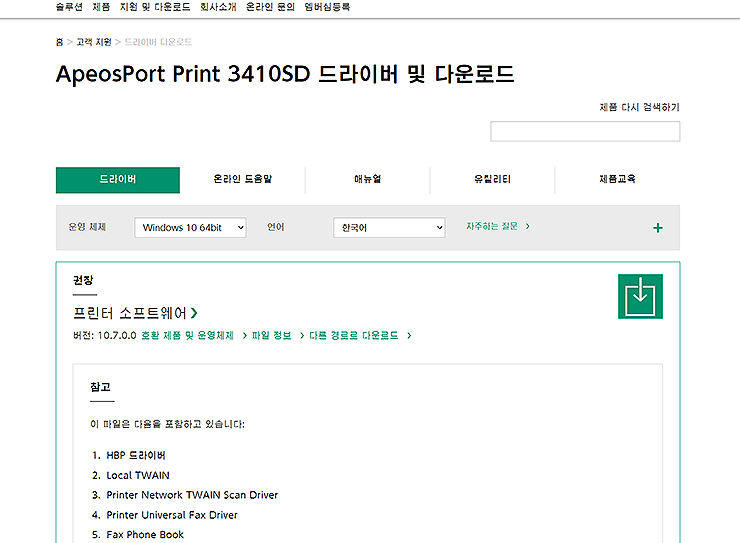The image size is (740, 543).
Task: Open 온라인 문의 in the top menu
Action: (x=270, y=7)
